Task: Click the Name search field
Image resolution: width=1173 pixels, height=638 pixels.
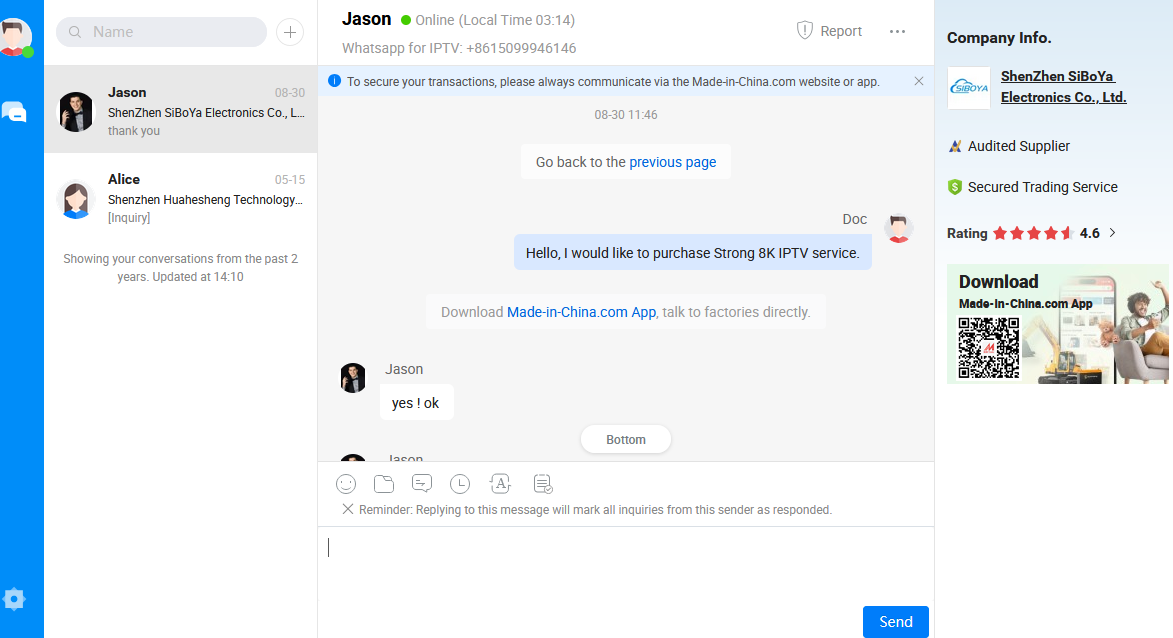Action: click(x=170, y=32)
